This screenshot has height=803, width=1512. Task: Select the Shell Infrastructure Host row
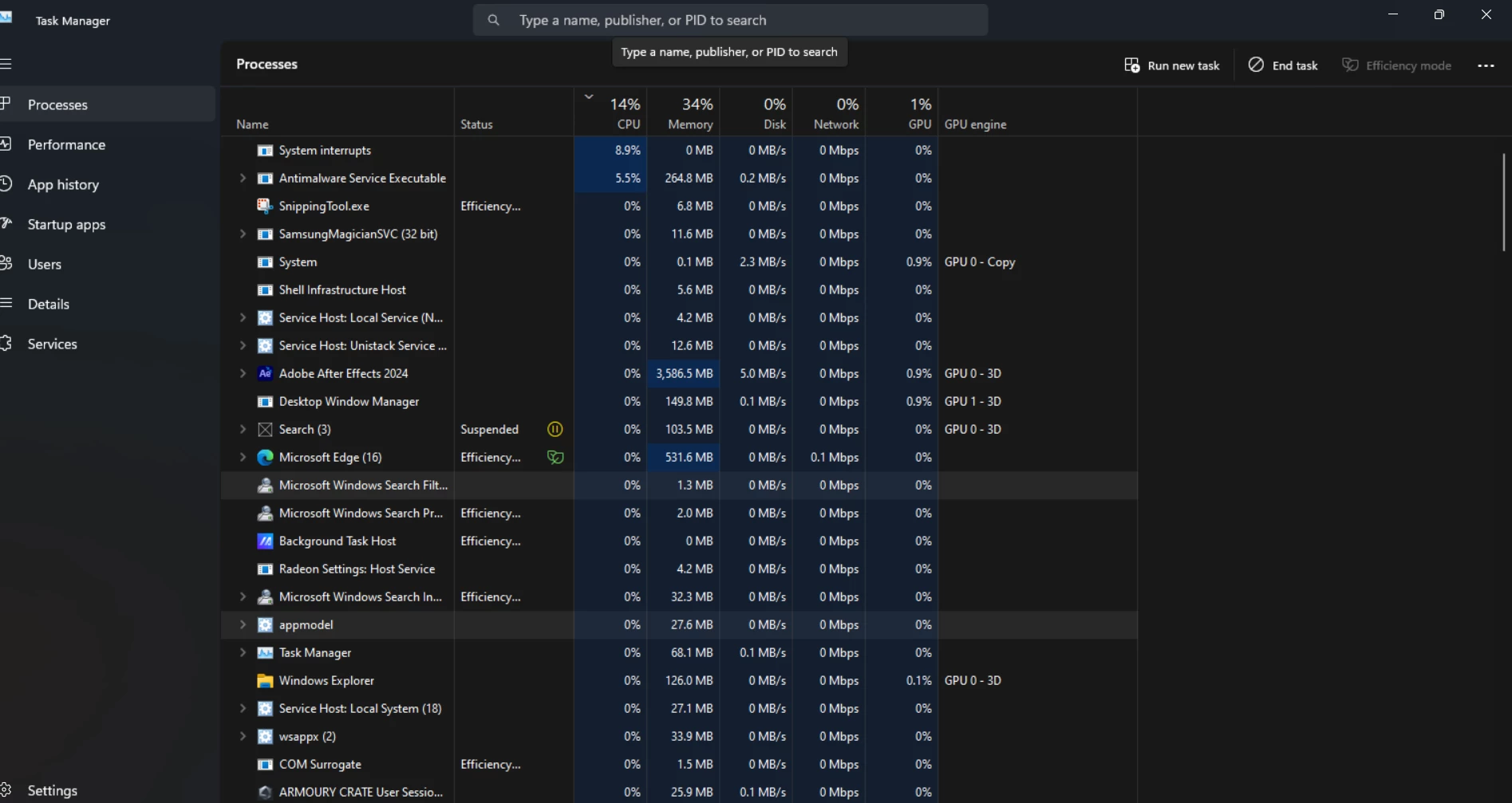point(679,289)
